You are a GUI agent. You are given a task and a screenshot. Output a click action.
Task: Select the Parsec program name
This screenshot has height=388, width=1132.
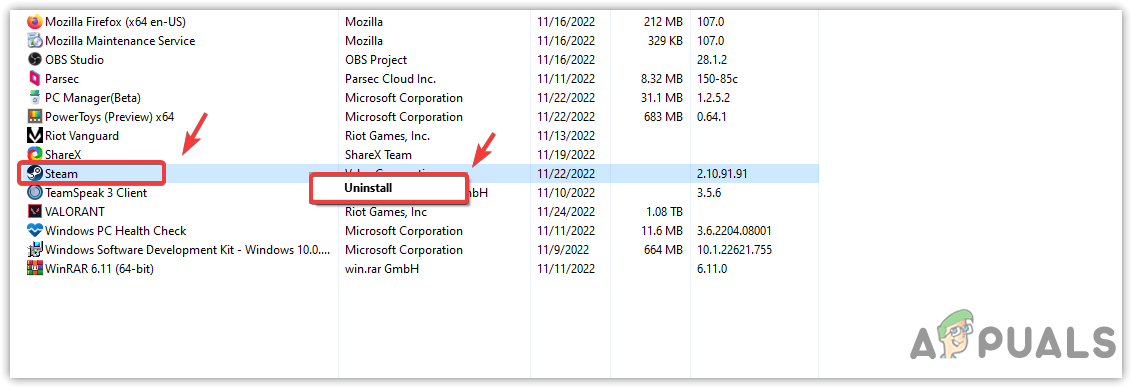(62, 79)
